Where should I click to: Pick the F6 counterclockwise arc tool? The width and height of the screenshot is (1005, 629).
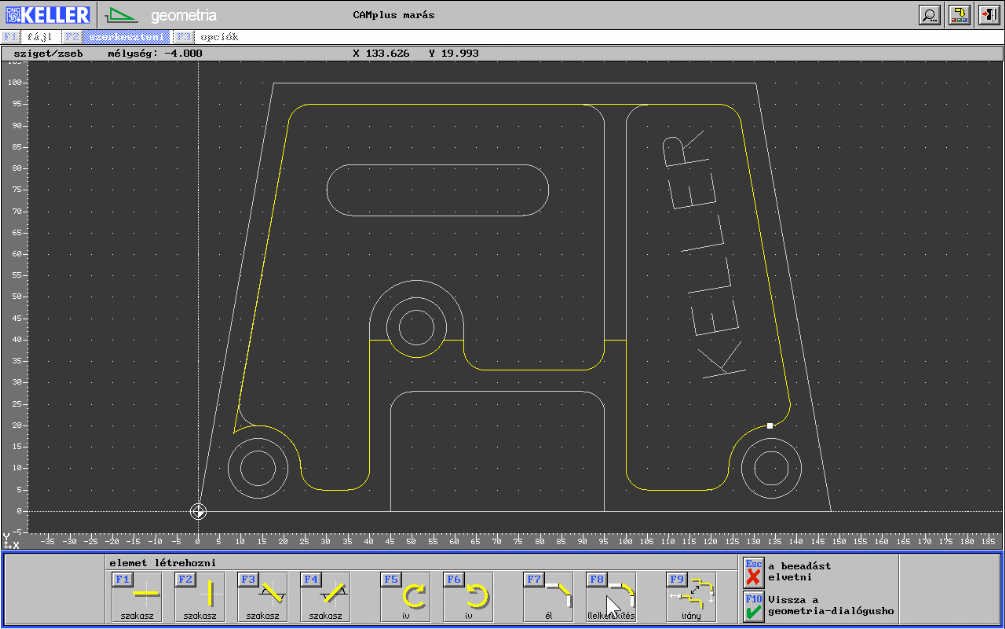click(x=468, y=597)
